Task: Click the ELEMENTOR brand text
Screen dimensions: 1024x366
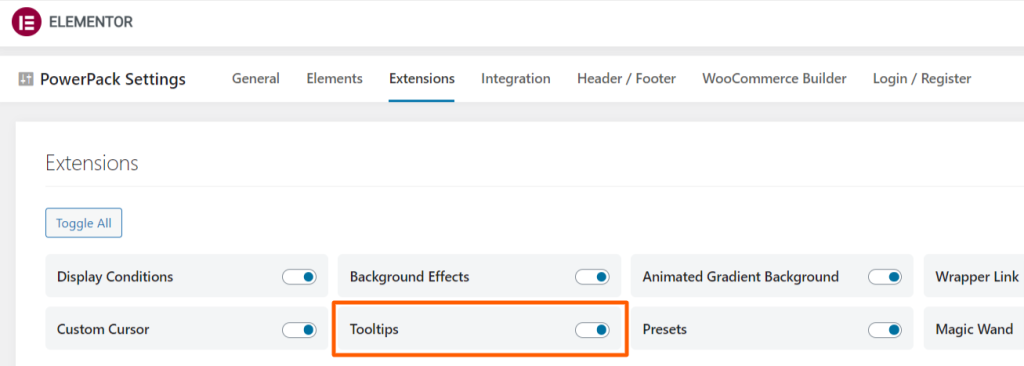Action: coord(91,22)
